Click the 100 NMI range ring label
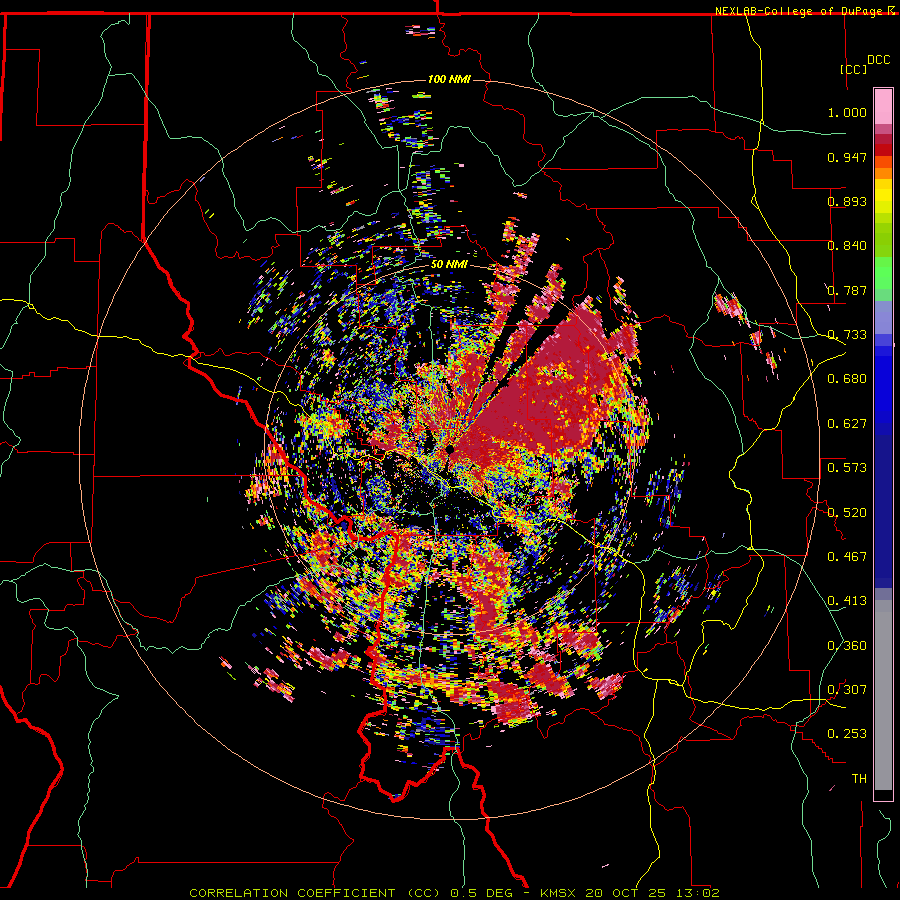 click(449, 79)
